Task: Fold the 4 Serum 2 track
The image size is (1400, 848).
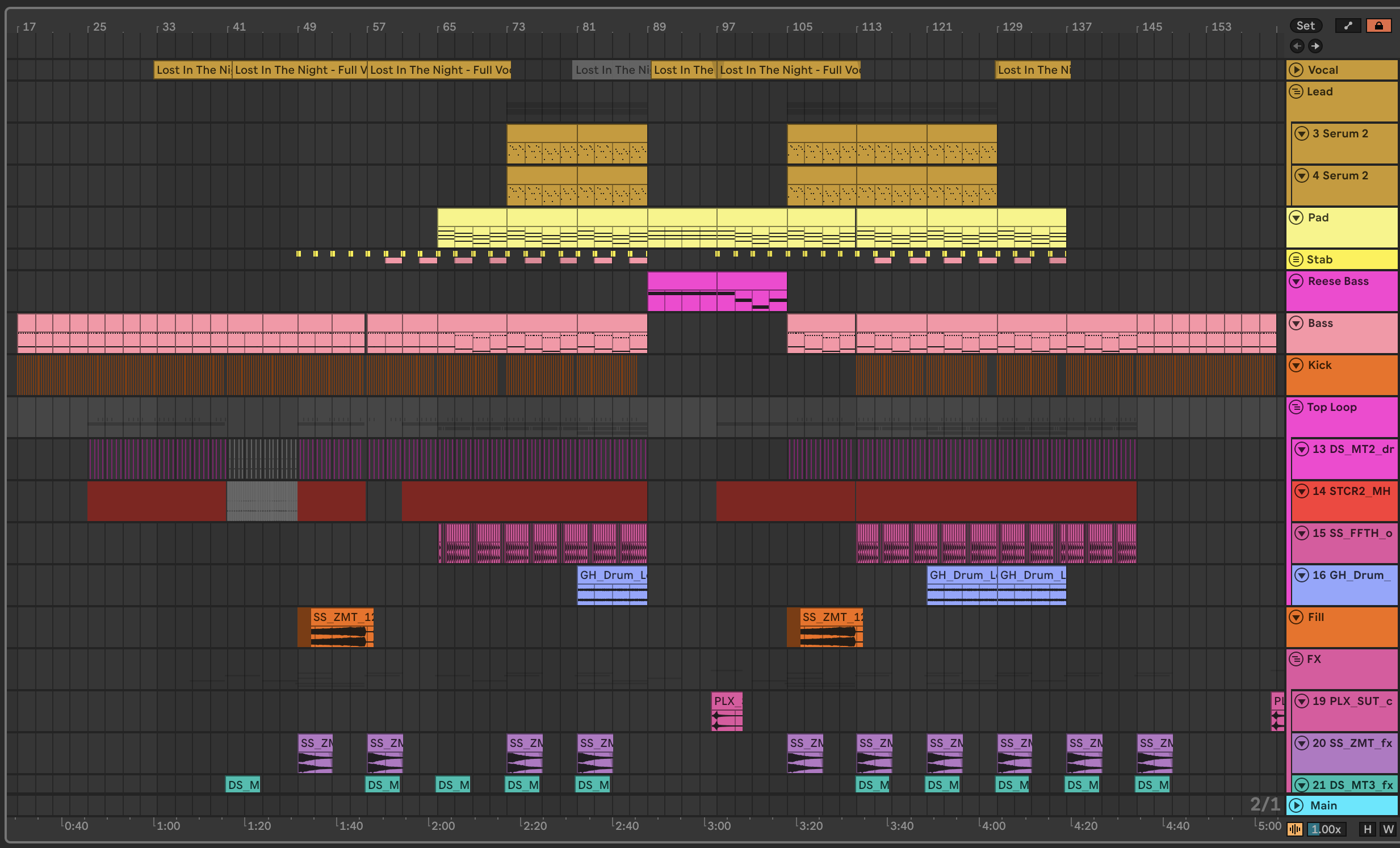Action: pyautogui.click(x=1302, y=175)
